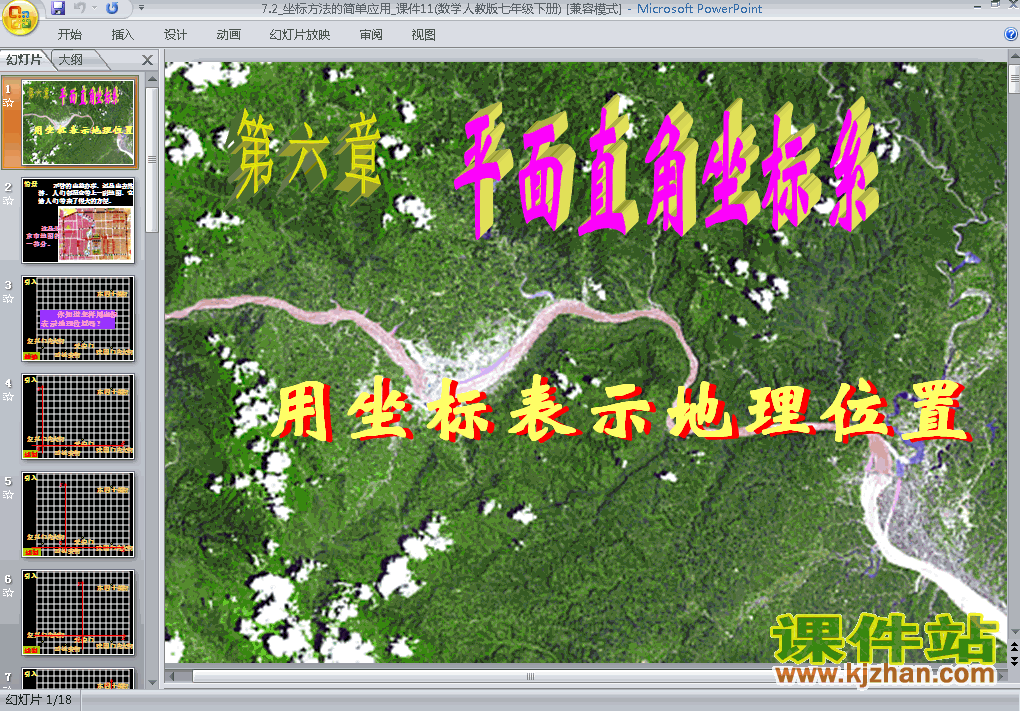Click the Redo/Repeat blue arrow icon
1020x711 pixels.
point(112,8)
